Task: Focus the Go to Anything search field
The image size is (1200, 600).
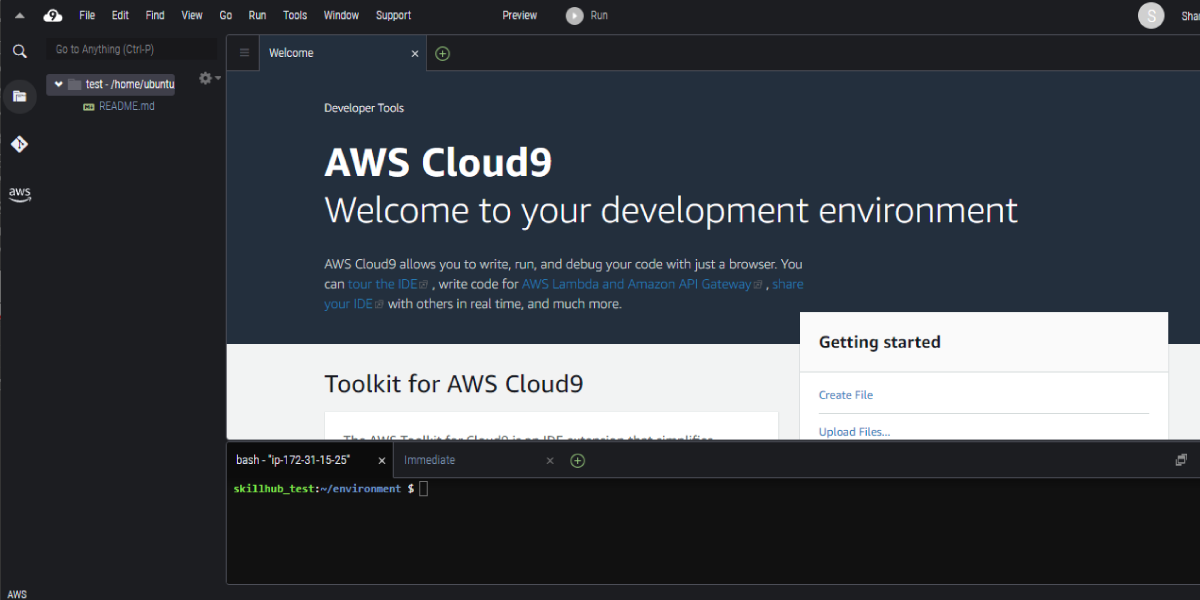Action: tap(131, 49)
